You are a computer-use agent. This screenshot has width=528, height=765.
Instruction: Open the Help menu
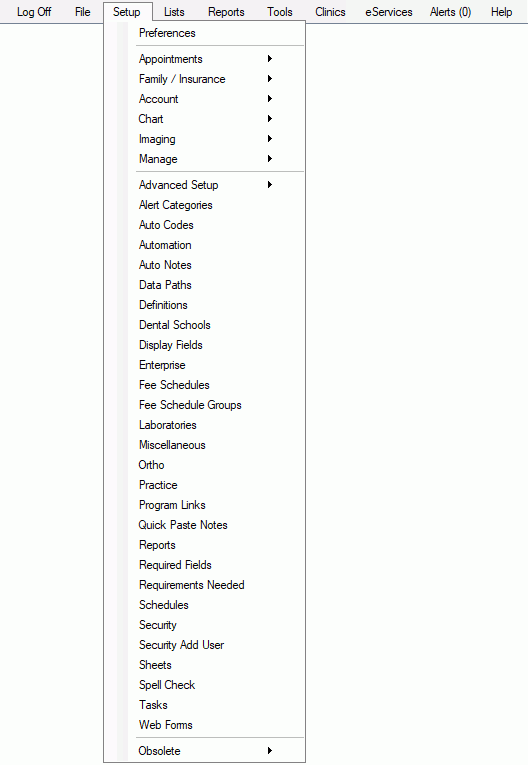click(x=501, y=12)
